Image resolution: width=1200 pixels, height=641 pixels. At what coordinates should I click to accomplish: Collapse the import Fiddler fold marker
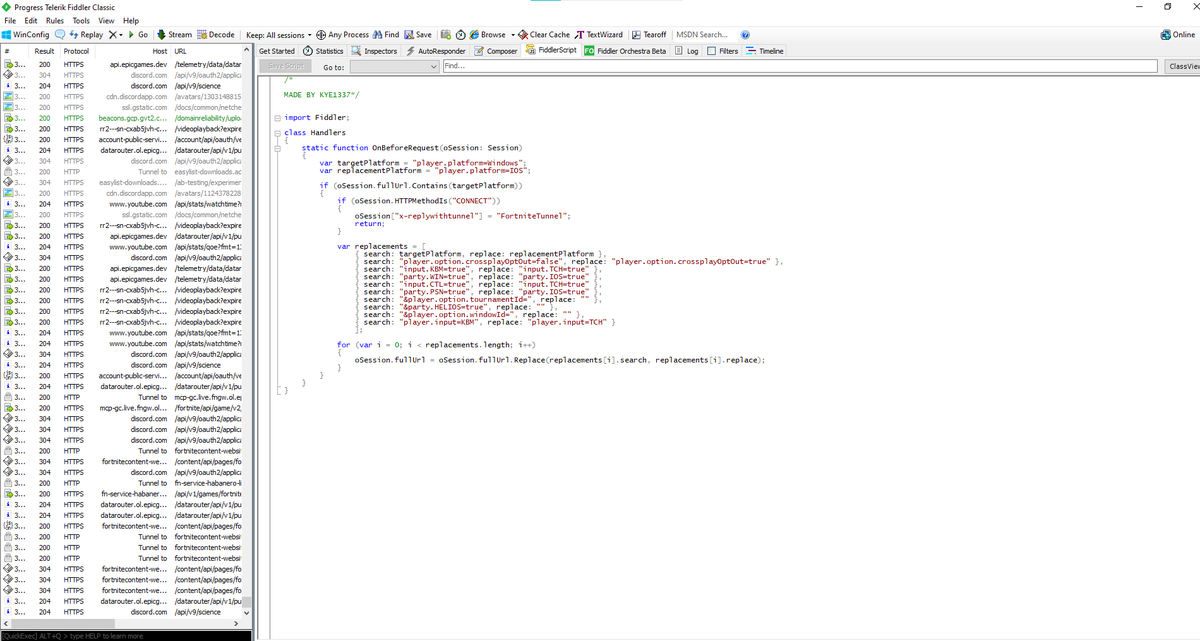point(277,117)
